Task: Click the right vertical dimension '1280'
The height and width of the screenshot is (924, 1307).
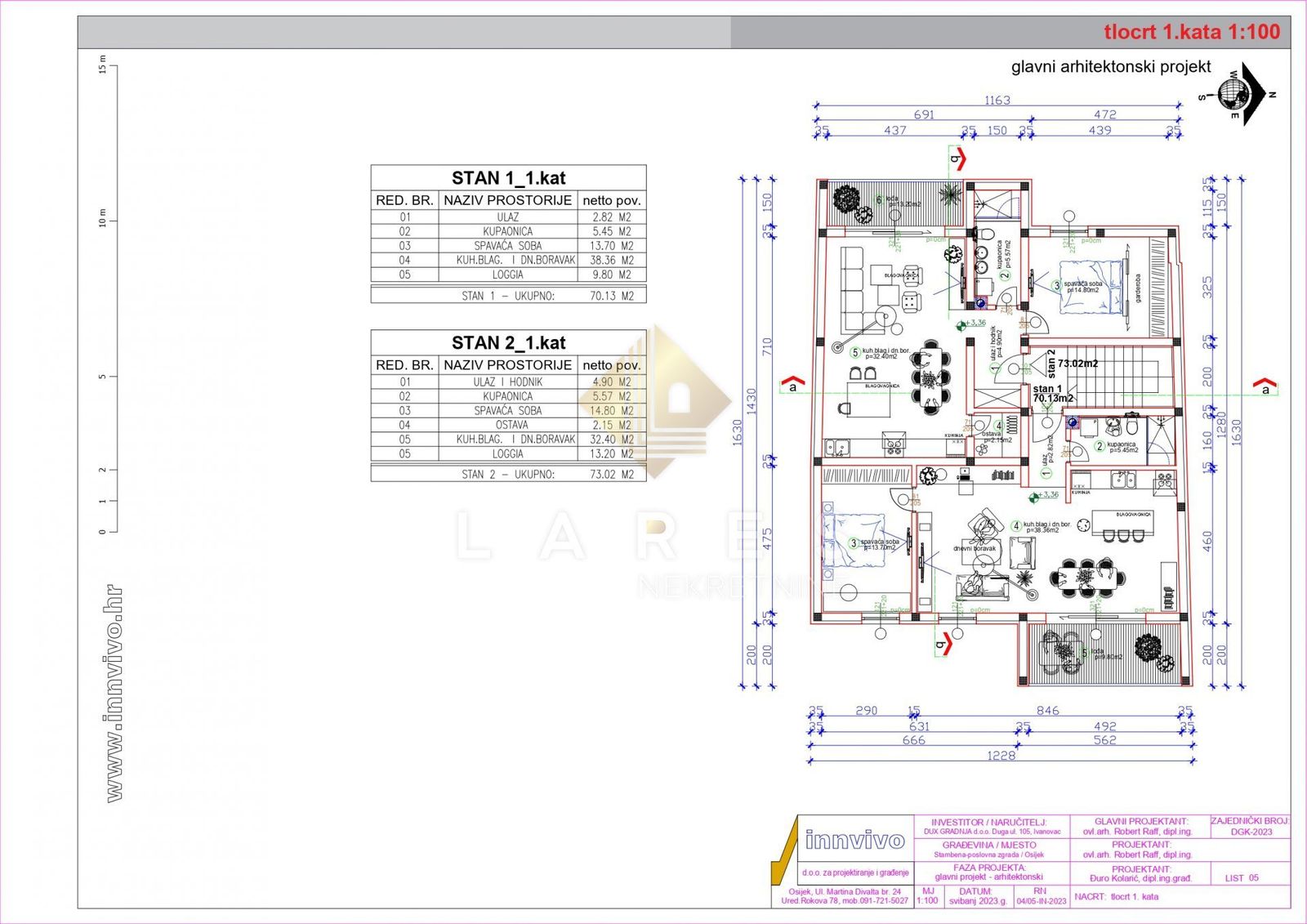Action: [x=1222, y=424]
